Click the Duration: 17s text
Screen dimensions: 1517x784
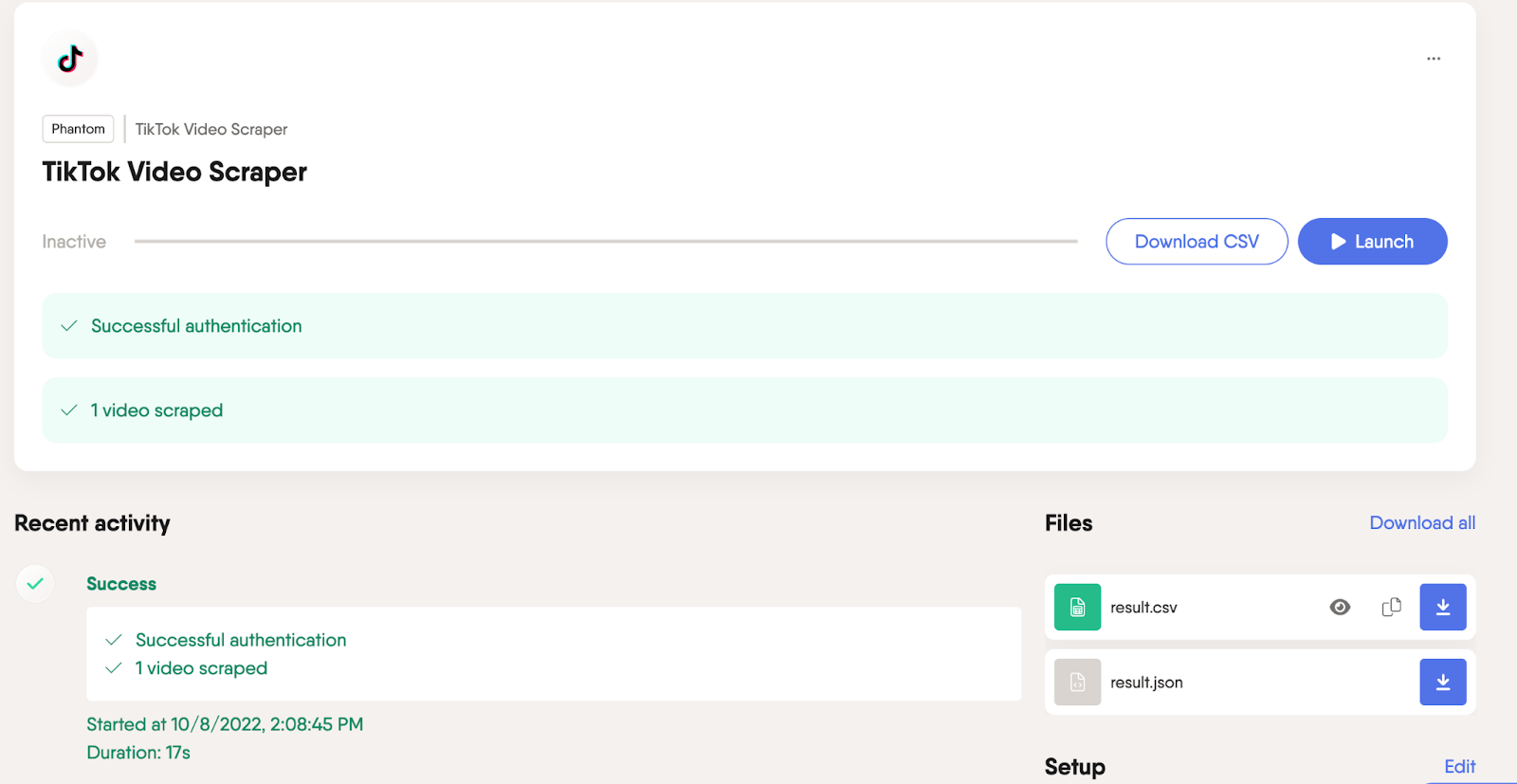[x=138, y=753]
